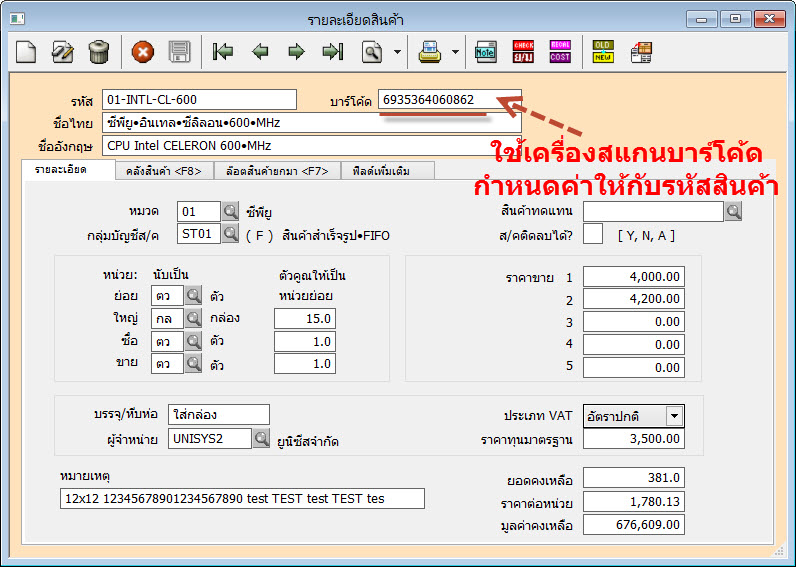The image size is (796, 567).
Task: Go to first record arrow icon
Action: 223,52
